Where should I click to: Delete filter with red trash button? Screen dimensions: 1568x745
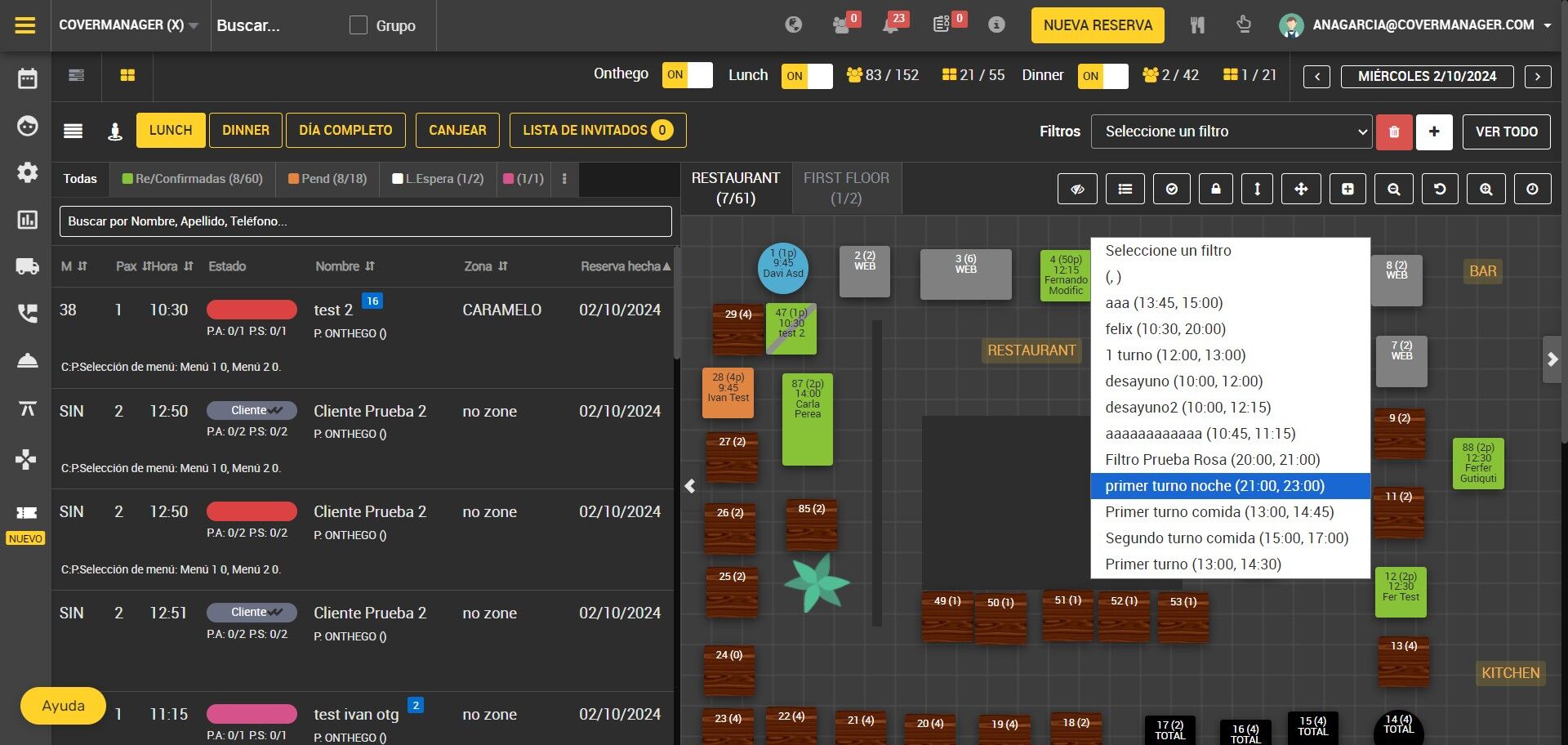coord(1394,132)
